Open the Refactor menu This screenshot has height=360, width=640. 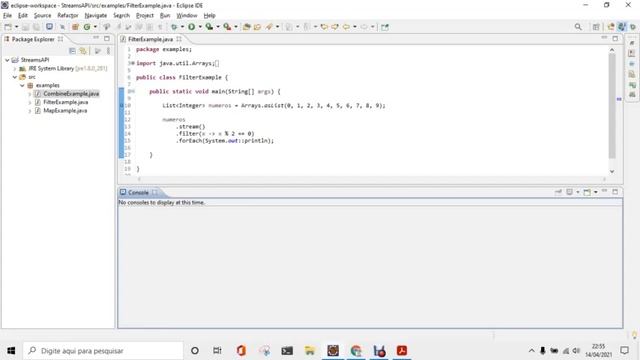click(68, 16)
